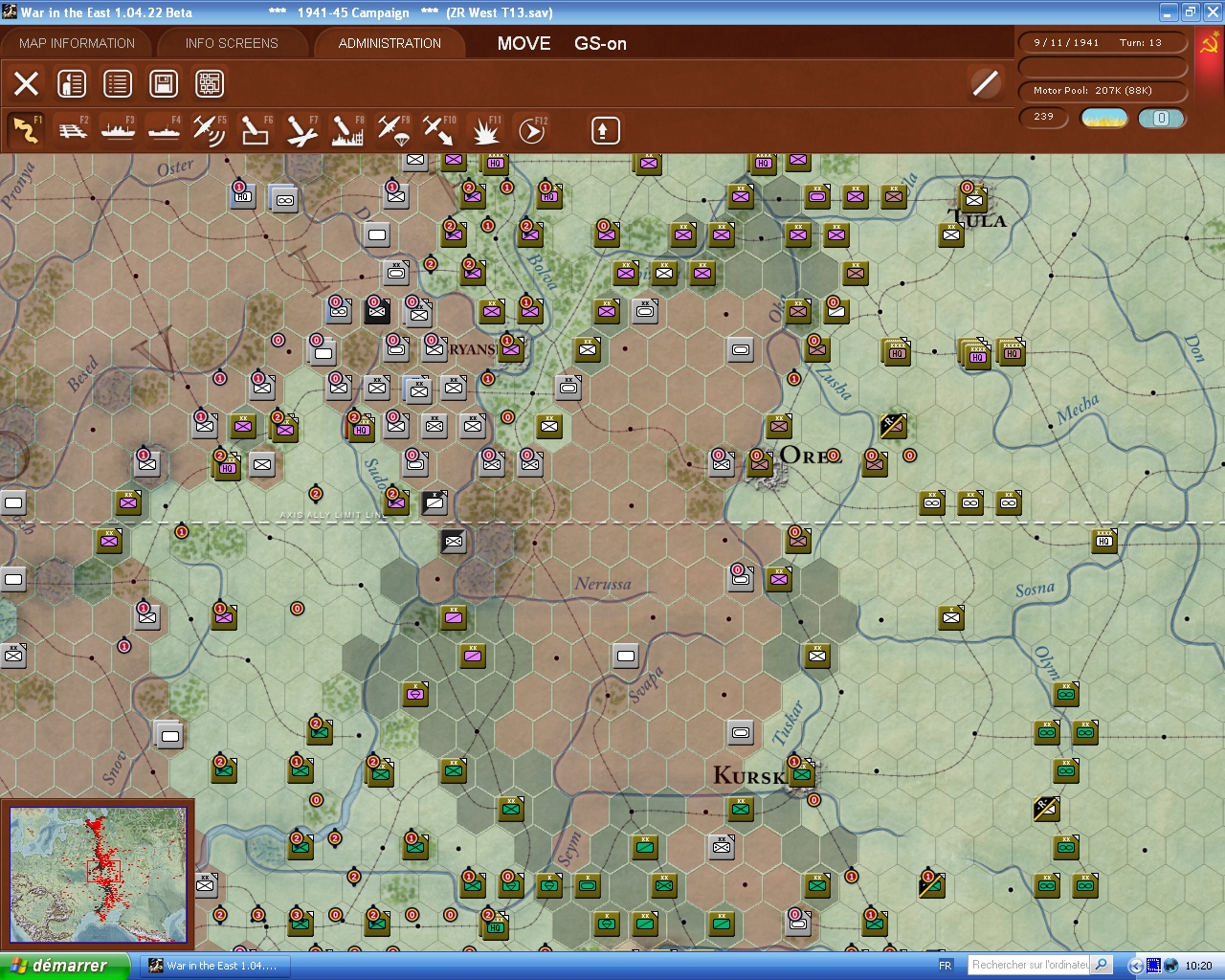Image resolution: width=1225 pixels, height=980 pixels.
Task: Select the F10 air transfer mode icon
Action: tap(439, 130)
